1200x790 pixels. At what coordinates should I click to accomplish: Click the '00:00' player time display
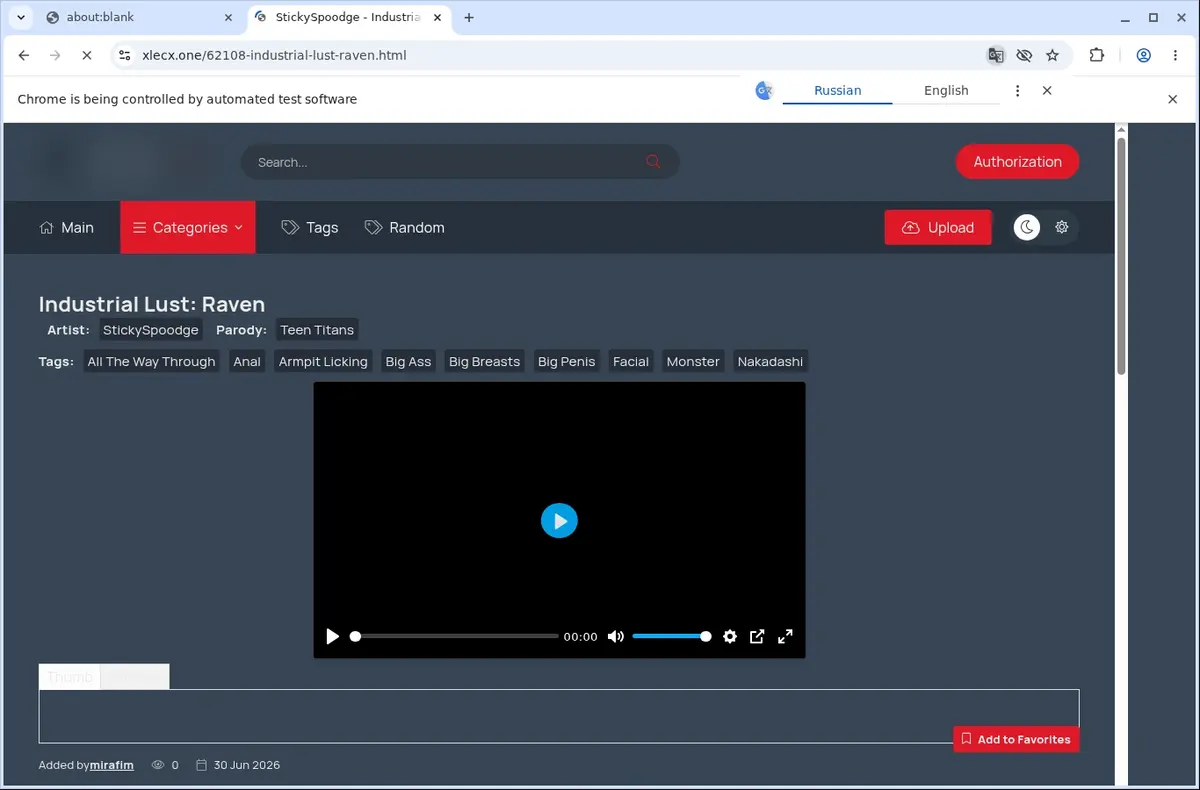tap(580, 637)
